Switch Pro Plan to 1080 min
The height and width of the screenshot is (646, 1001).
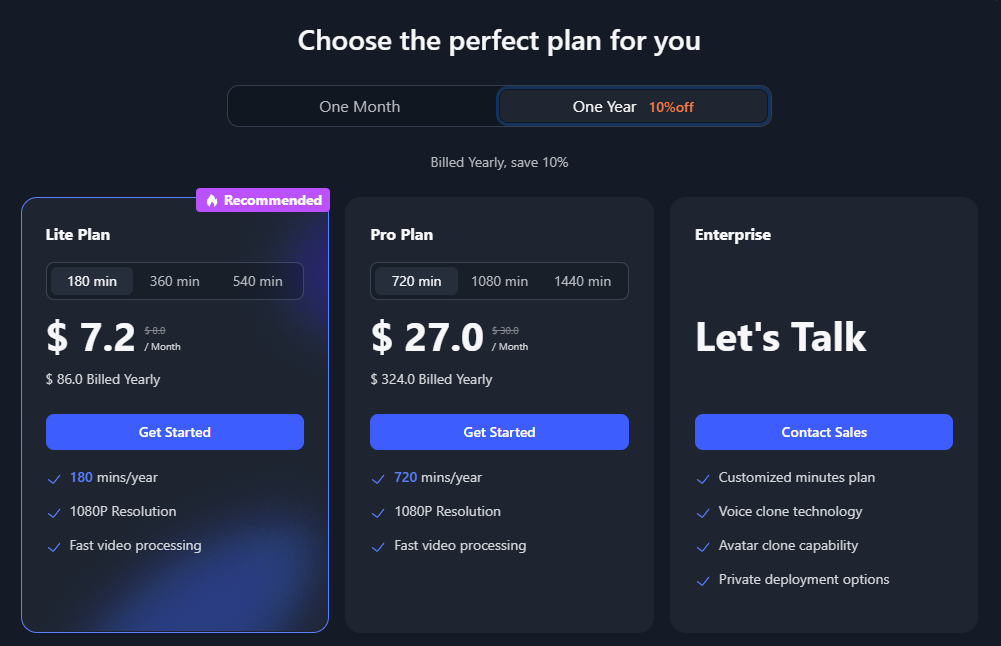(500, 281)
